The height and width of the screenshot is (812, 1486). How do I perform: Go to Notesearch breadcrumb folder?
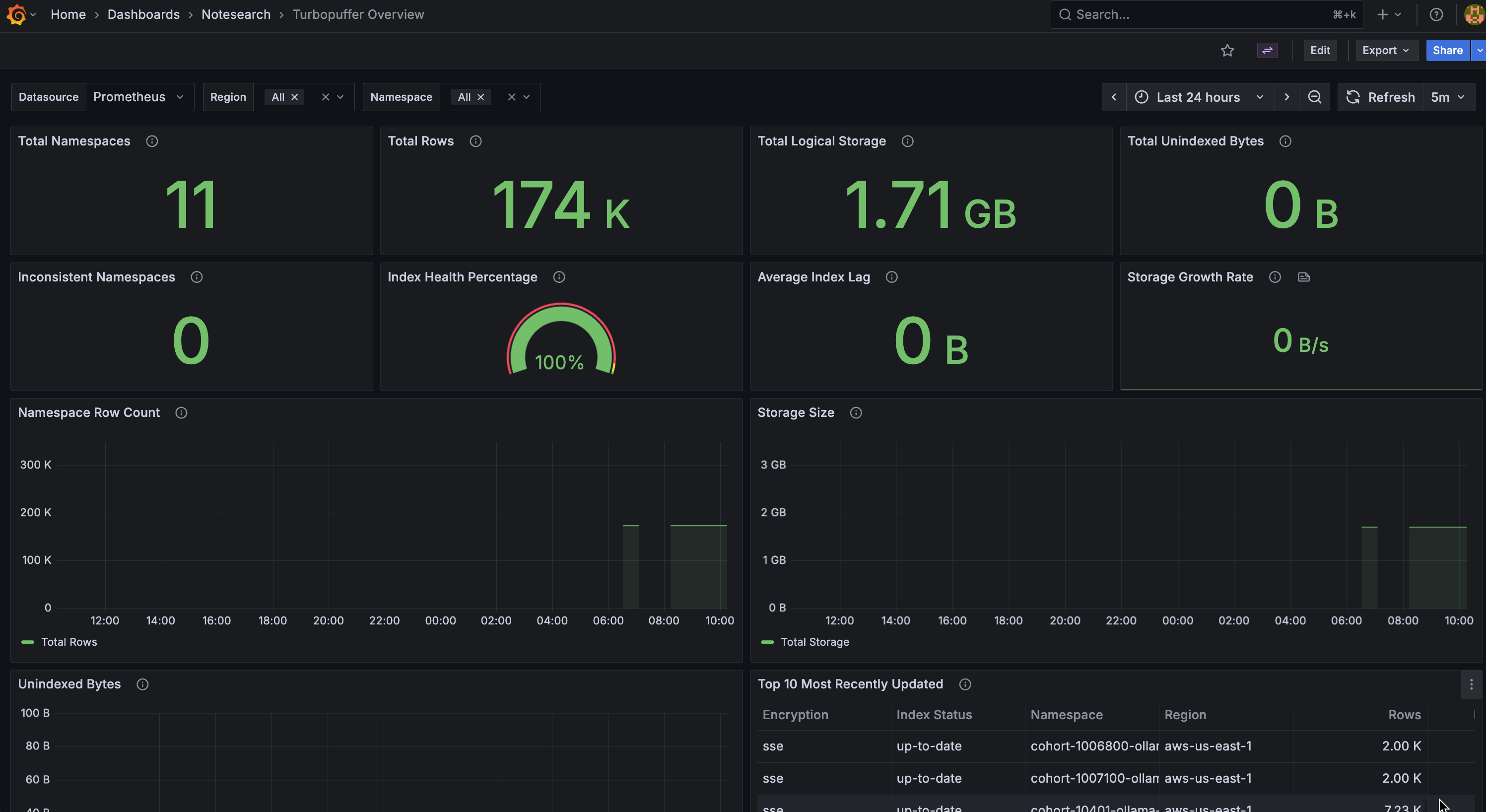point(235,14)
